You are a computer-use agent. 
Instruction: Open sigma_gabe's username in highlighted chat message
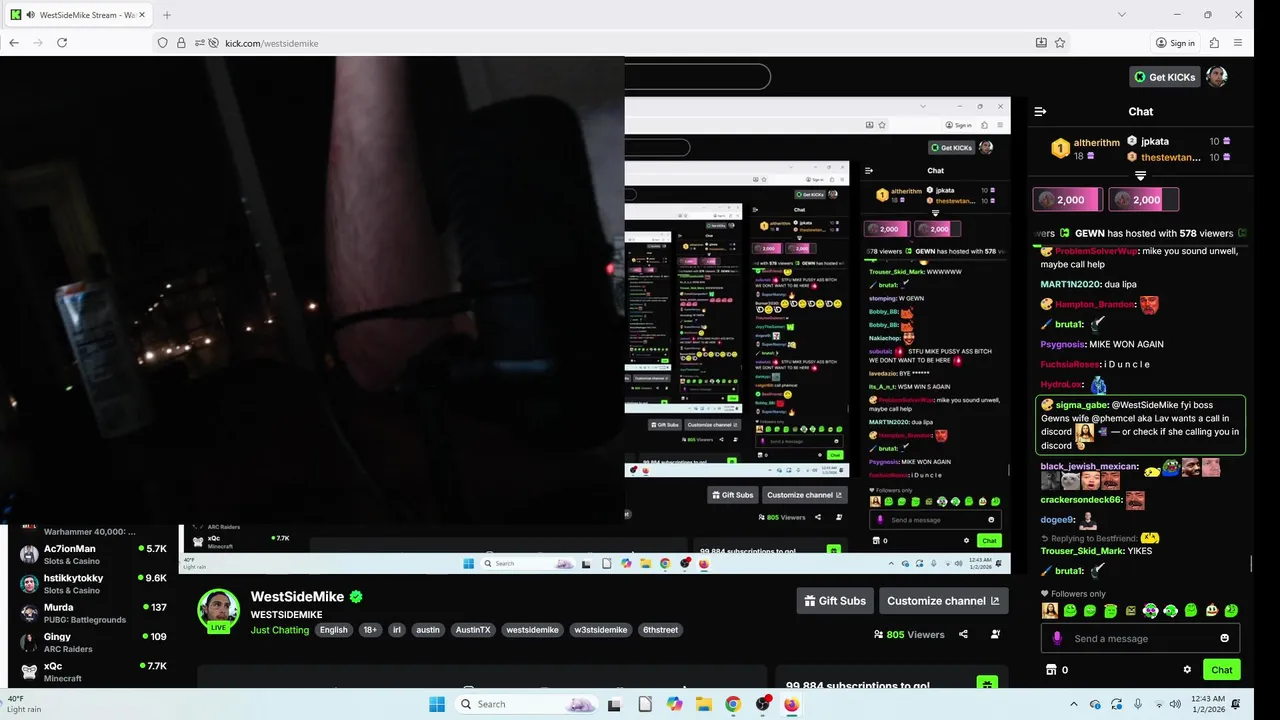coord(1081,405)
